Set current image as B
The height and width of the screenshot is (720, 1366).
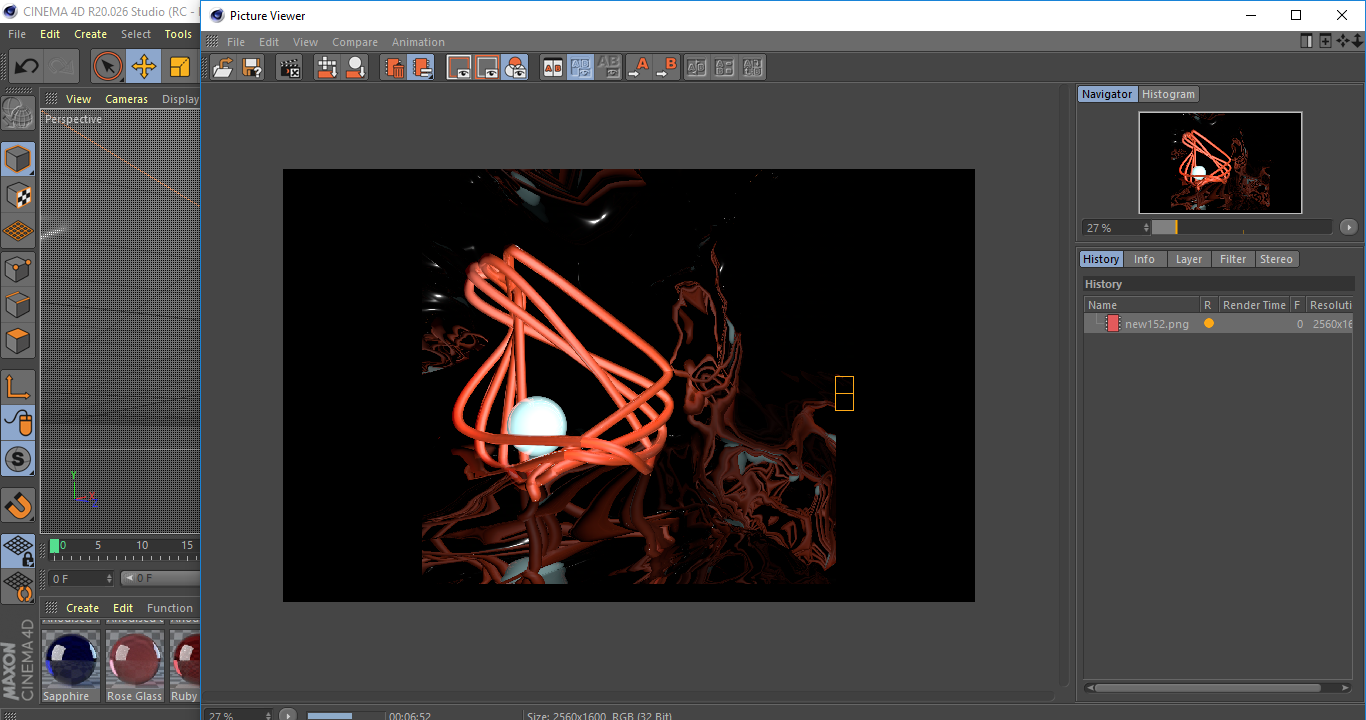[x=666, y=67]
